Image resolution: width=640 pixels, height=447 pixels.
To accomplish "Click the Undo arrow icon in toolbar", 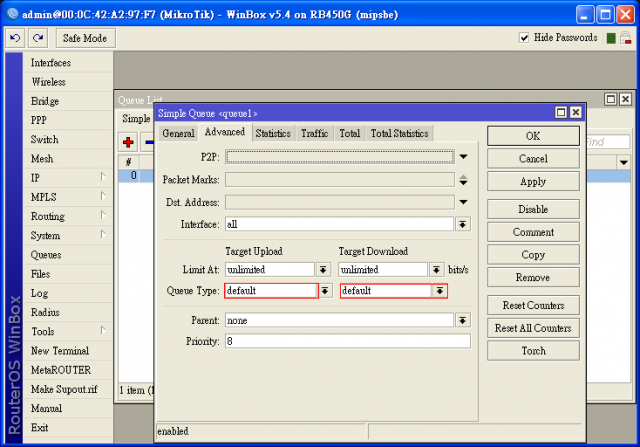I will 15,38.
